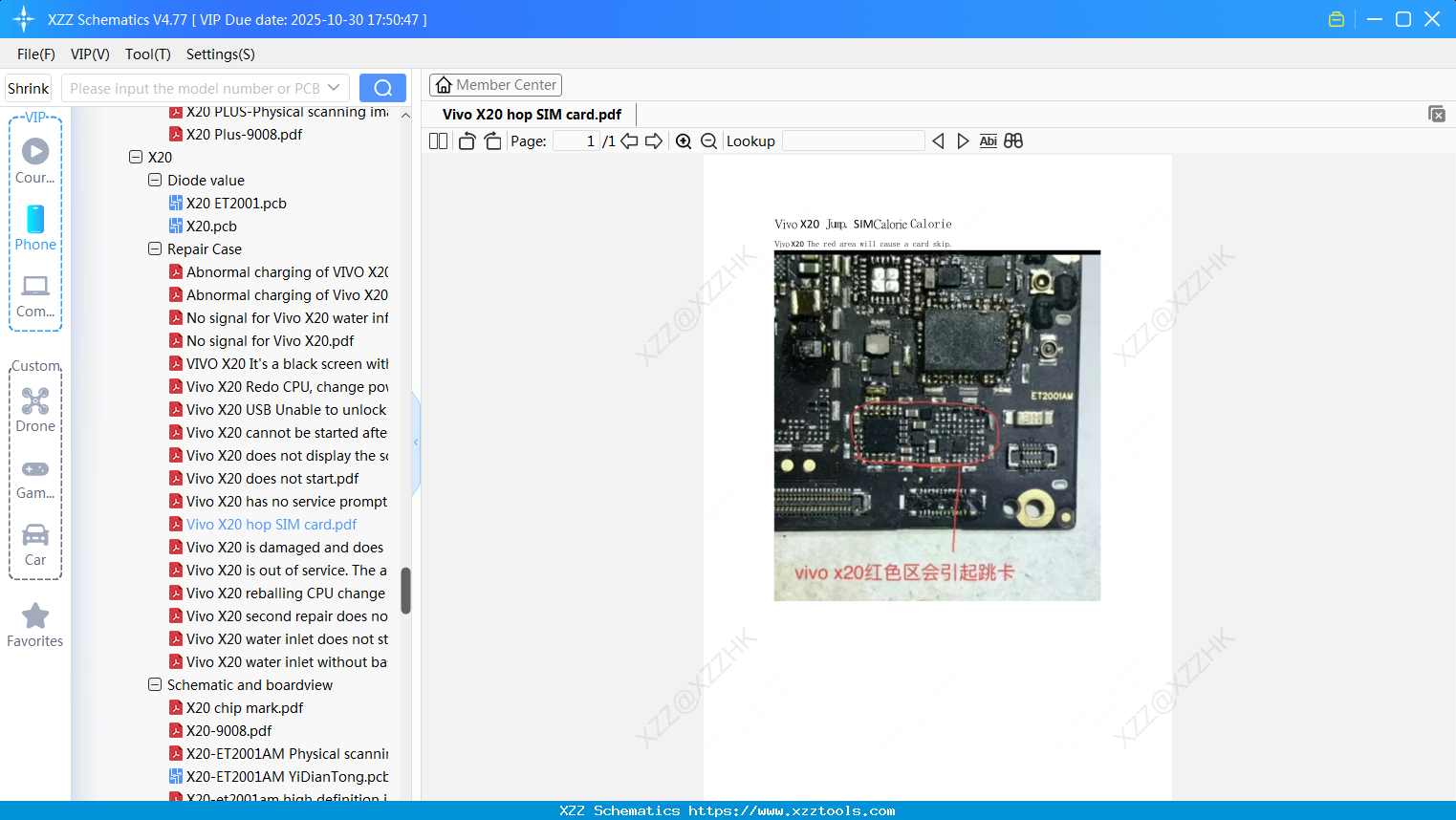Select Vivo X20 hop SIM card.pdf in tree
The image size is (1456, 820).
pyautogui.click(x=272, y=524)
